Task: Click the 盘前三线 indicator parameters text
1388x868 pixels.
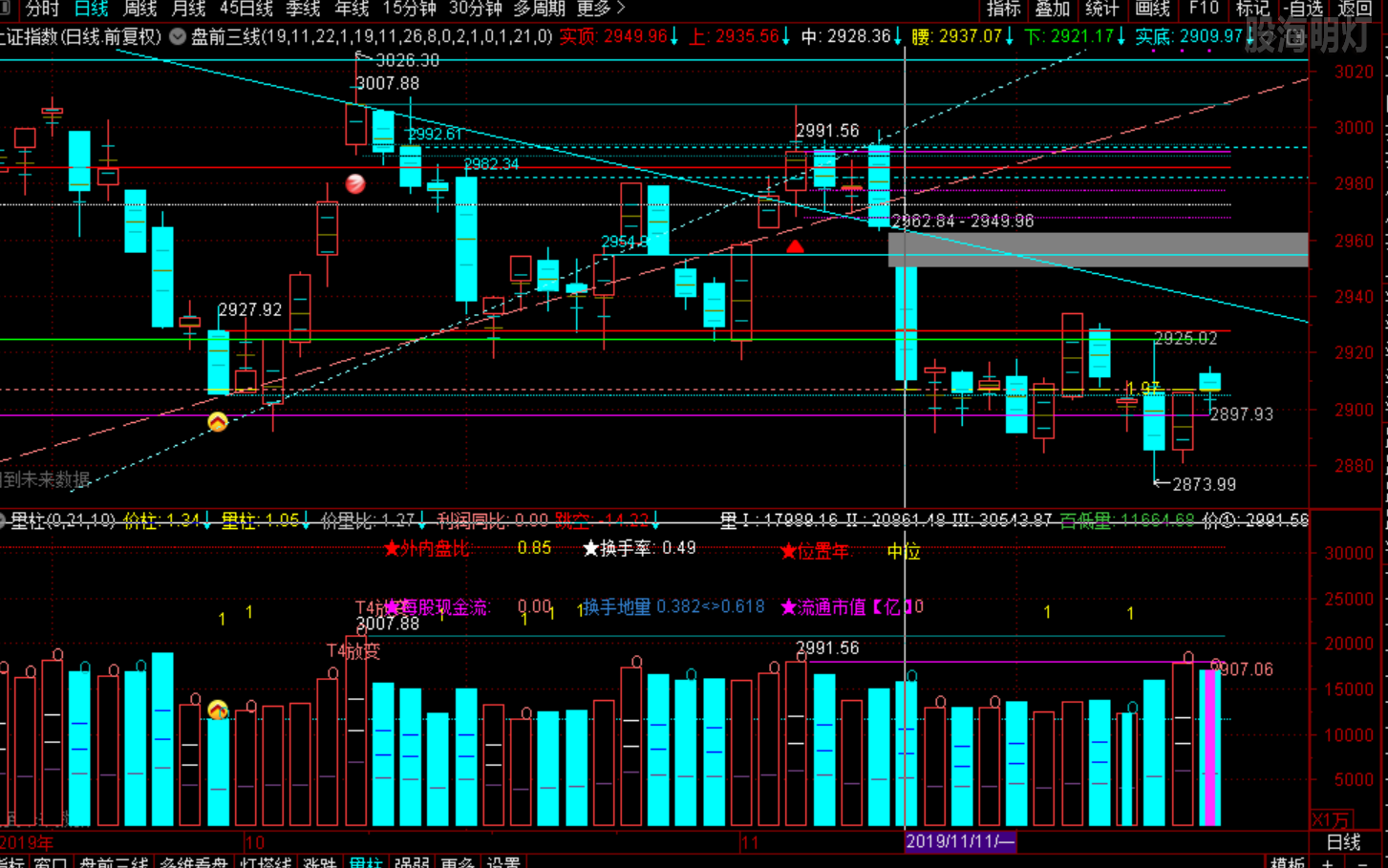Action: 372,36
